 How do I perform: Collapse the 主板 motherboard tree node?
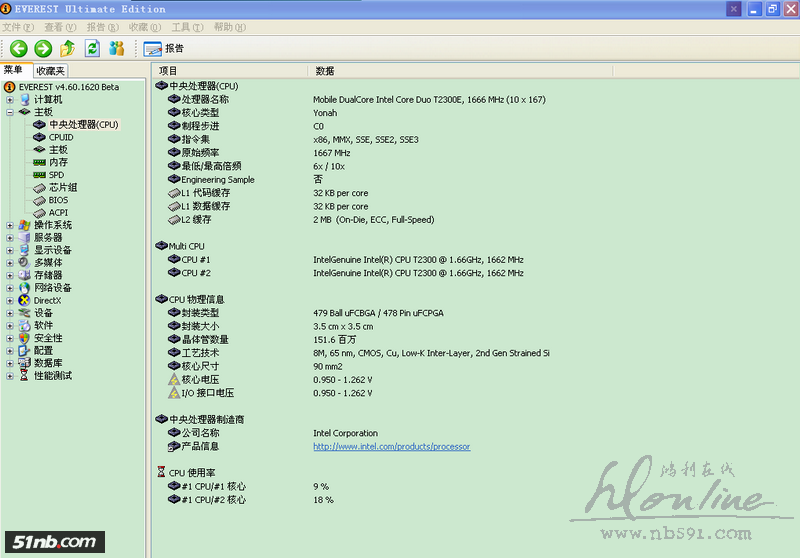(10, 112)
